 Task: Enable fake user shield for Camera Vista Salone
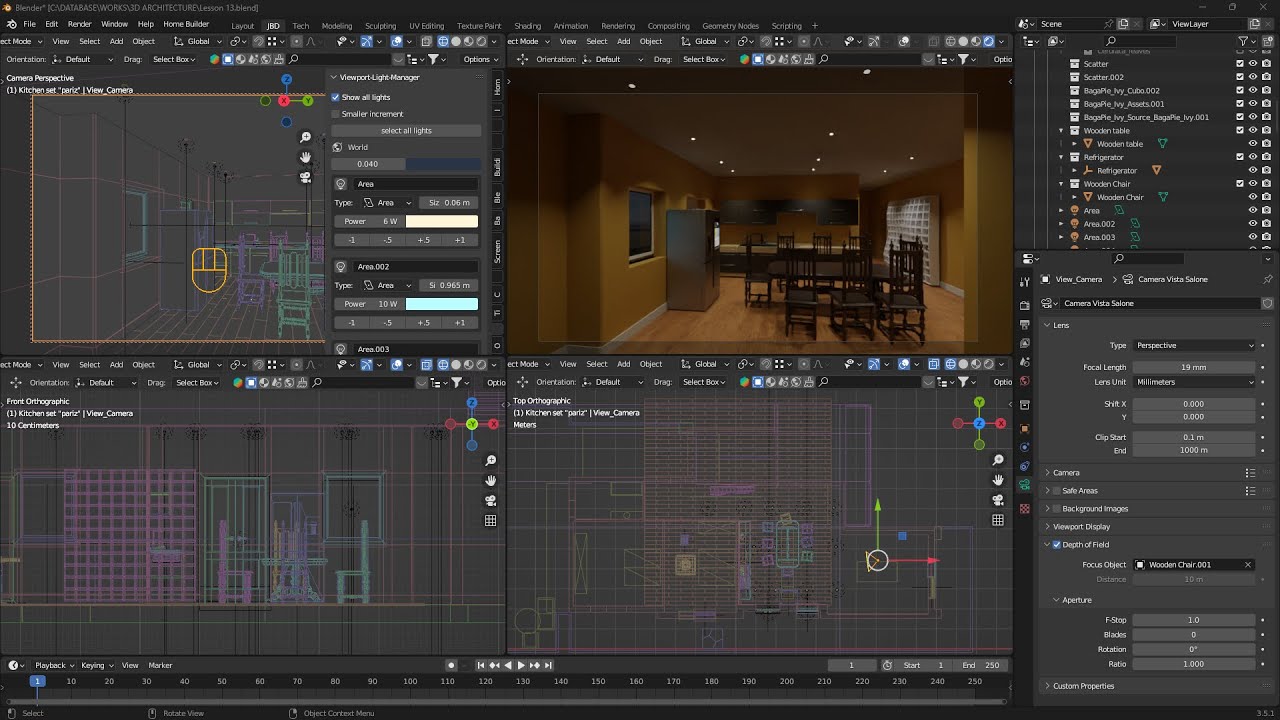(1267, 303)
